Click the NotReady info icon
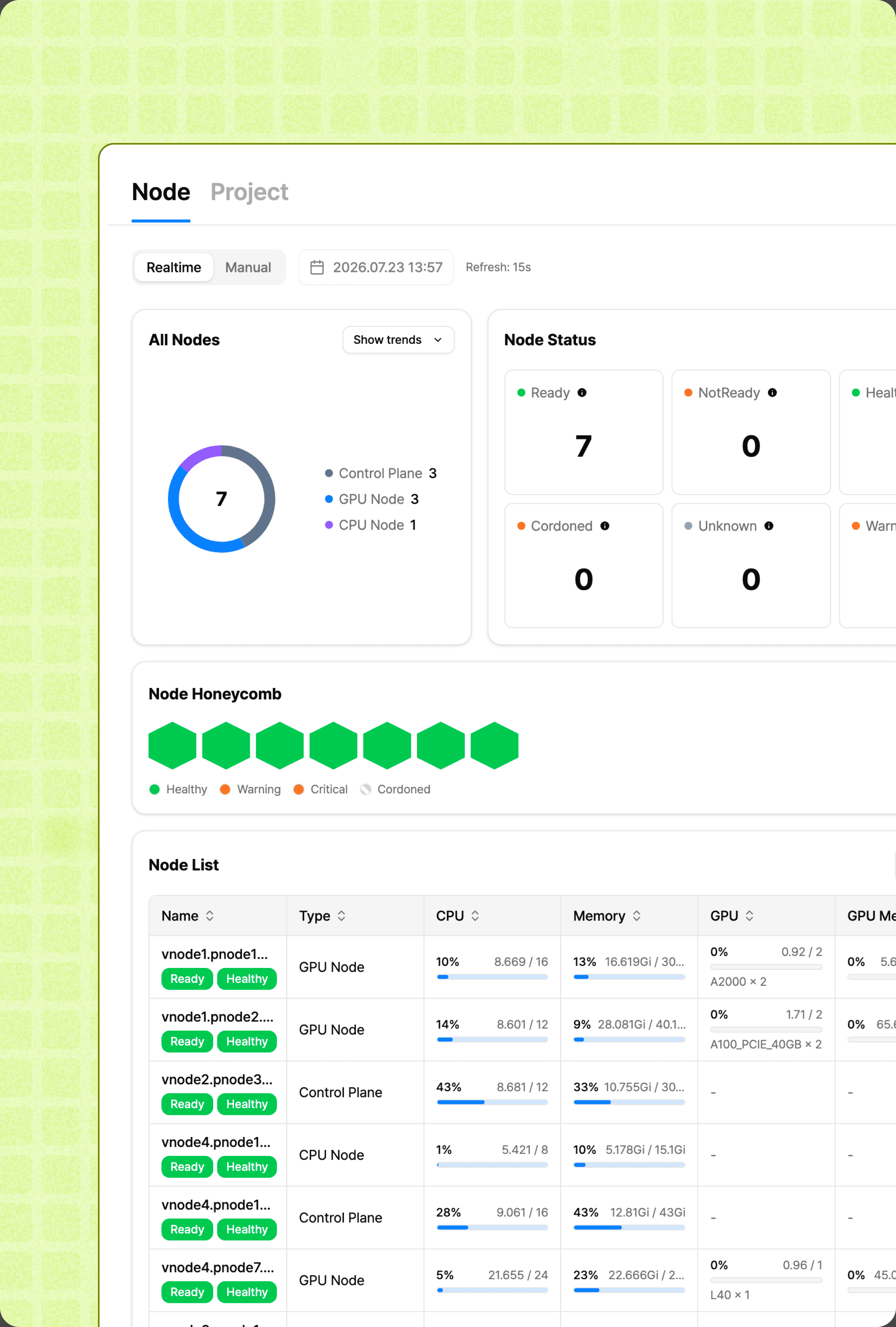The height and width of the screenshot is (1327, 896). 772,393
